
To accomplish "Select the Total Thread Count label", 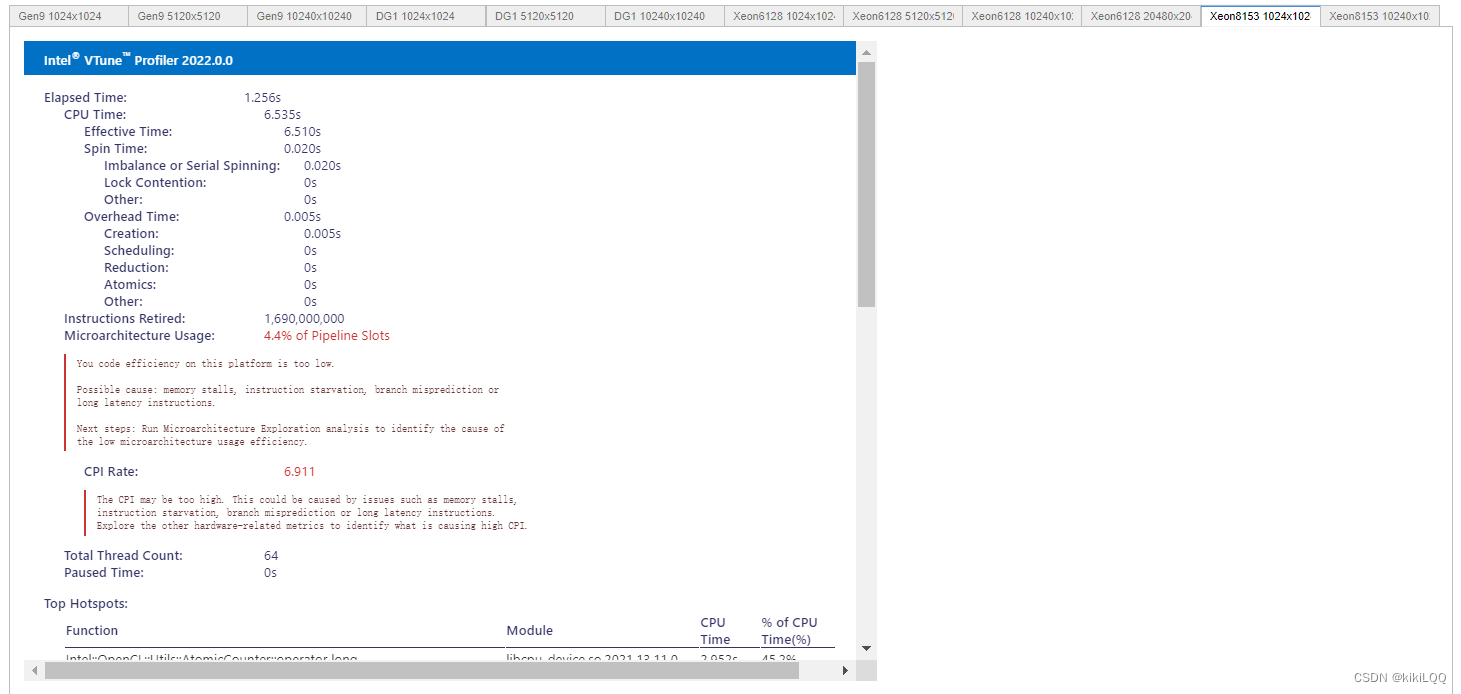I will coord(123,556).
